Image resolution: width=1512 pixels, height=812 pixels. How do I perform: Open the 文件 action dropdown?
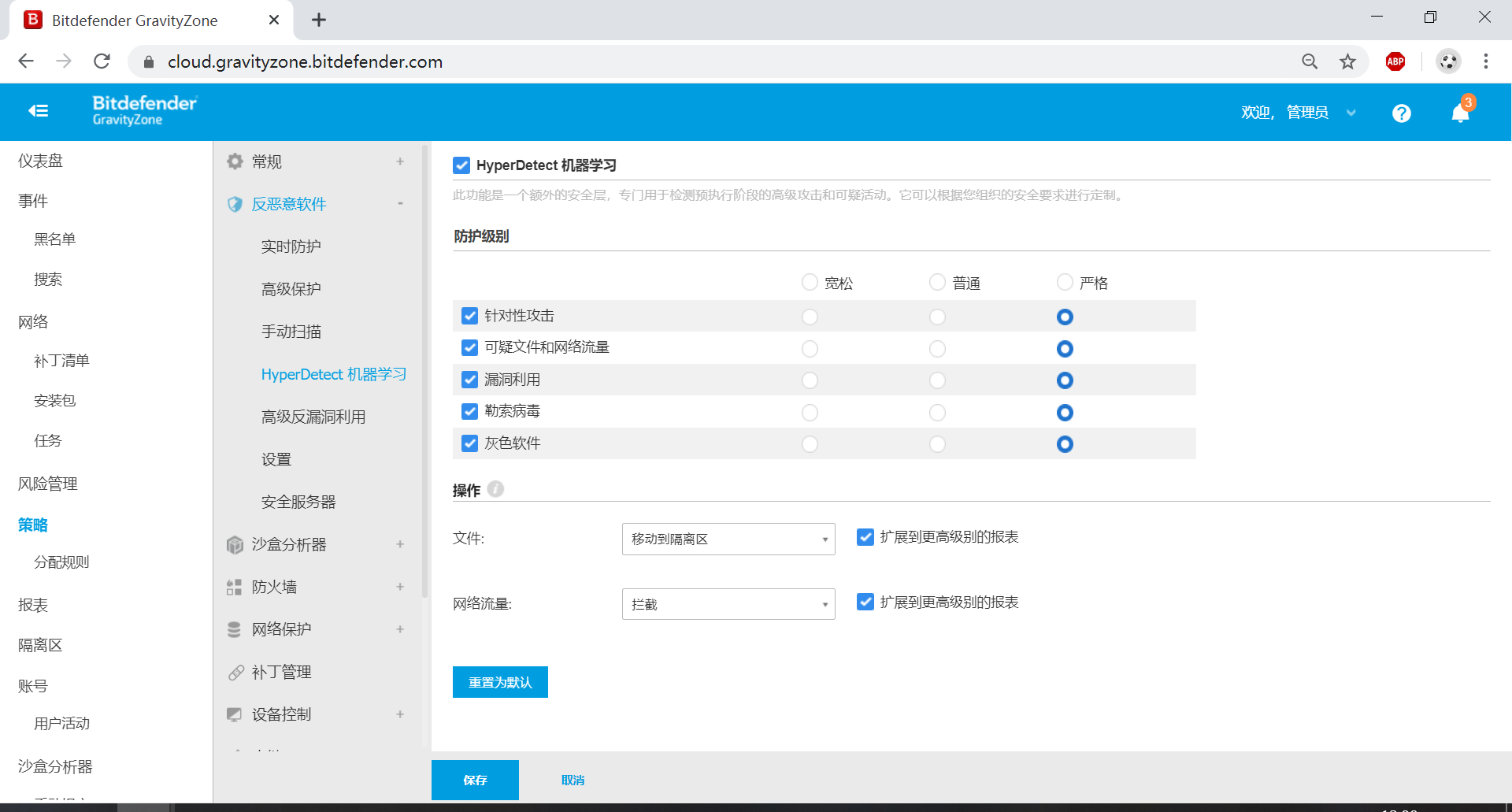point(728,539)
